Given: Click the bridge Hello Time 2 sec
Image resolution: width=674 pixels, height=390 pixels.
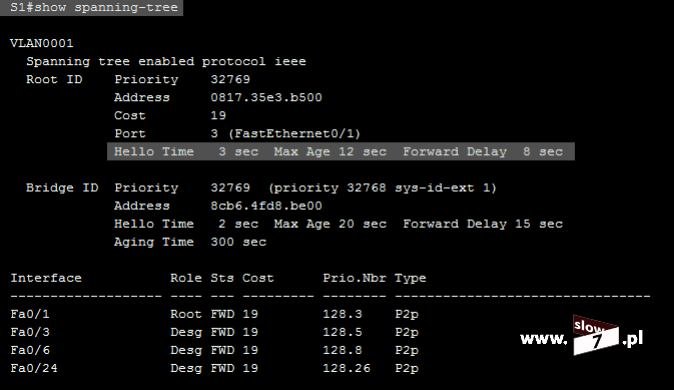Looking at the screenshot, I should pos(186,224).
